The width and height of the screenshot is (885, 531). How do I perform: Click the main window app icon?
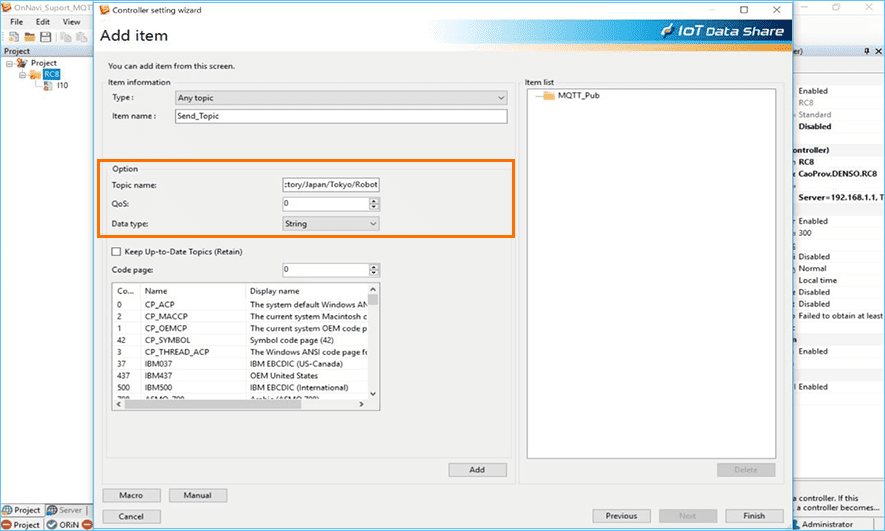pyautogui.click(x=7, y=7)
